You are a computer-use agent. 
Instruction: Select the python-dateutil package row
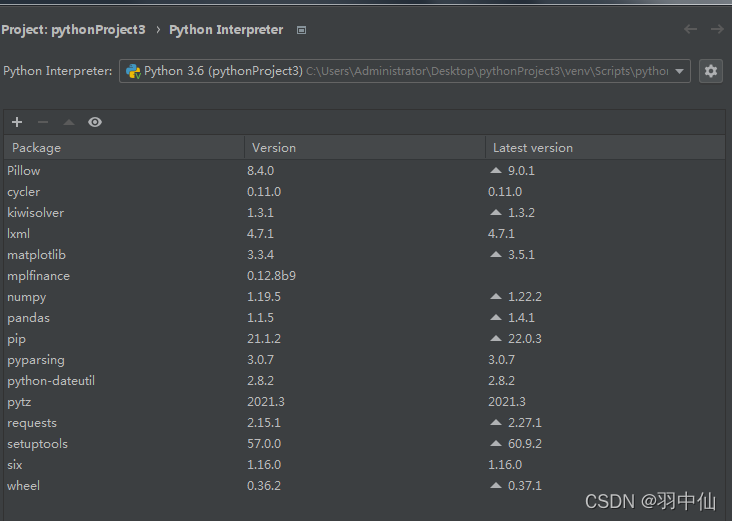point(365,381)
